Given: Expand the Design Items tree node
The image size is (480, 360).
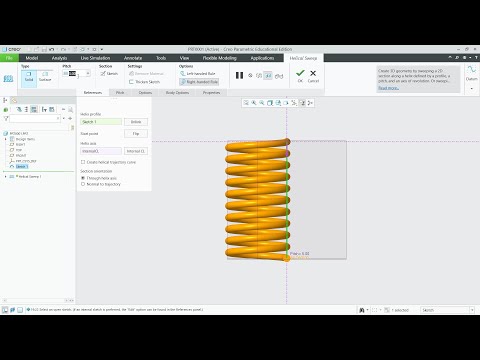Looking at the screenshot, I should tap(5, 139).
